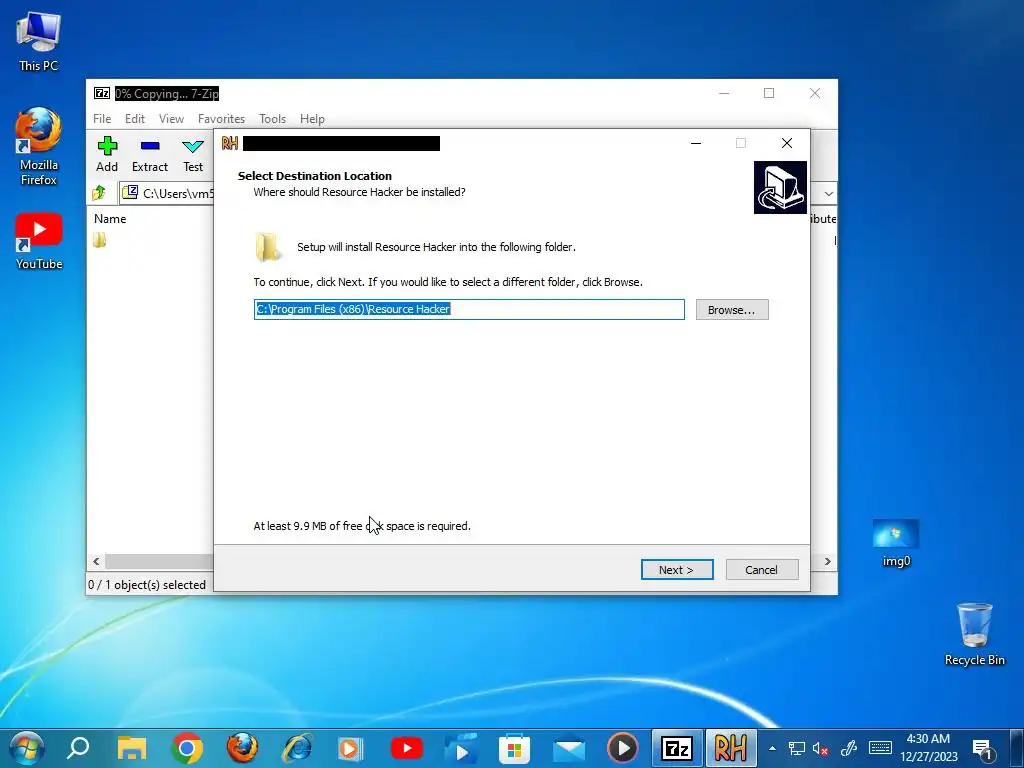Screen dimensions: 1024x768
Task: Click the right arrow of 7-Zip horizontal scrollbar
Action: pos(827,562)
